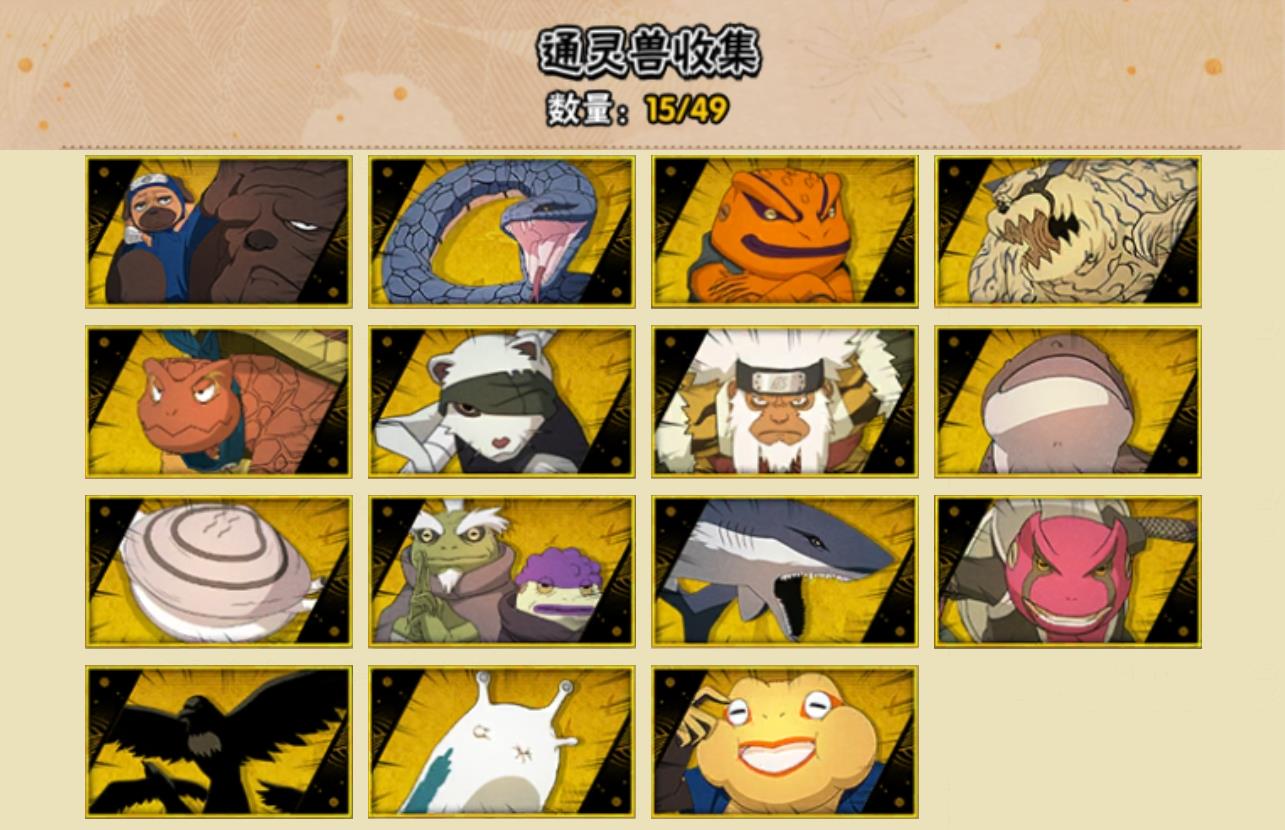Click the 数量 15/49 collection counter
Viewport: 1285px width, 830px height.
point(637,109)
